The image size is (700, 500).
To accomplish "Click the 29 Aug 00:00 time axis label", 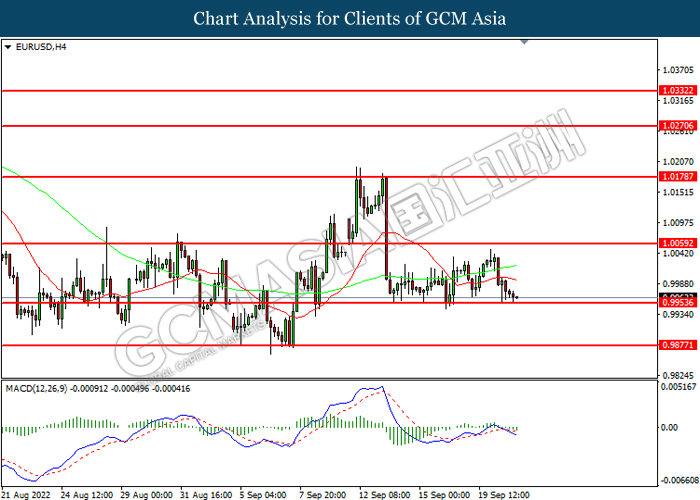I will [x=147, y=495].
